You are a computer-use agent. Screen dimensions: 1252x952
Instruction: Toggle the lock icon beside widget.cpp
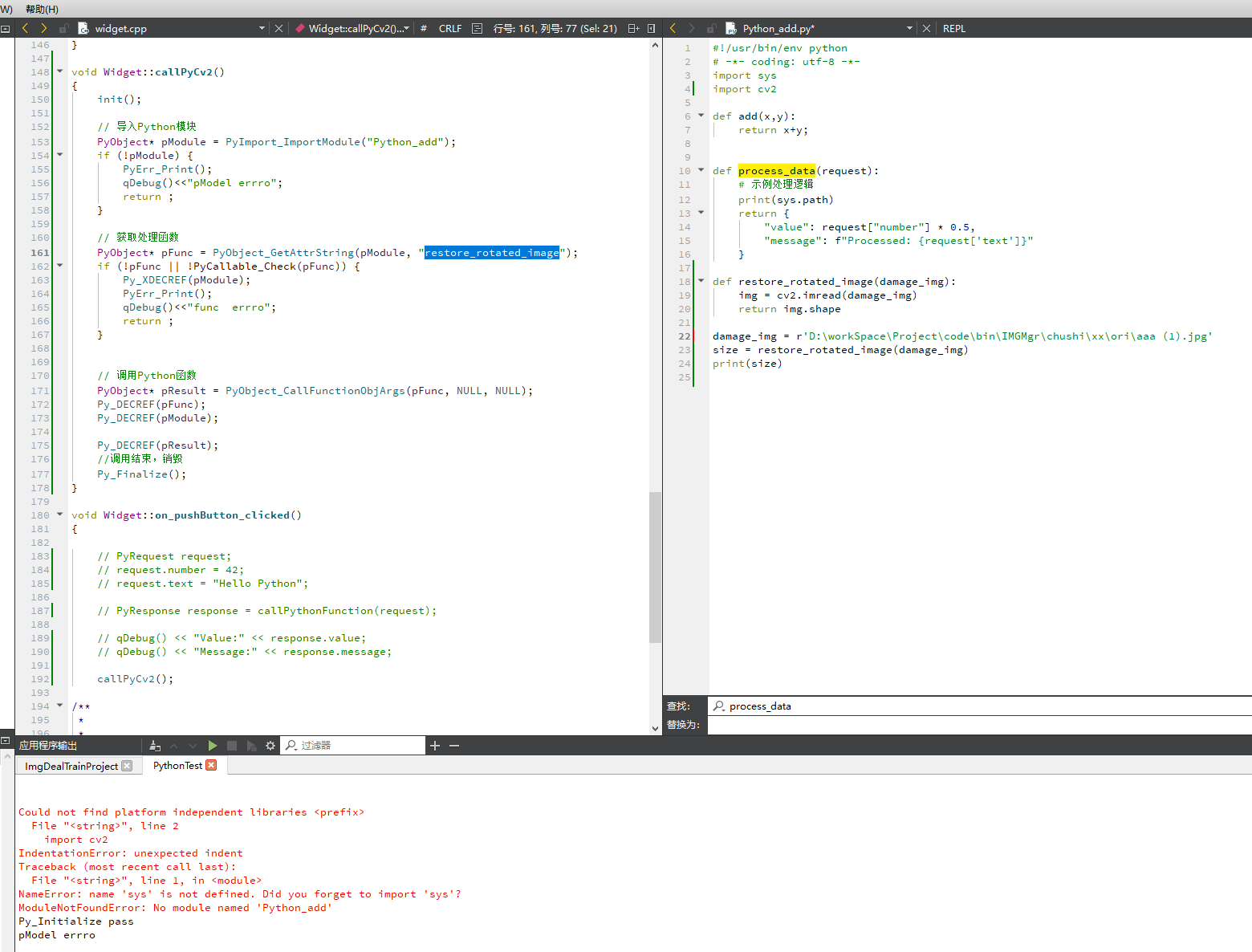[x=63, y=28]
